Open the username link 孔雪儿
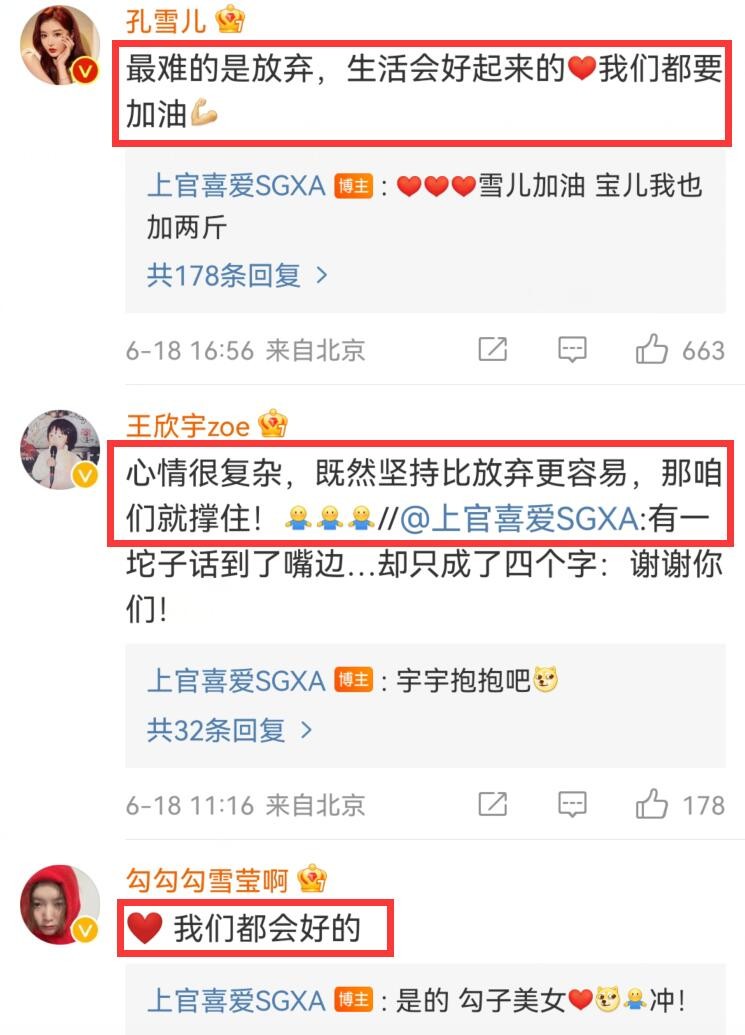Screen dimensions: 745x1035 pyautogui.click(x=166, y=20)
